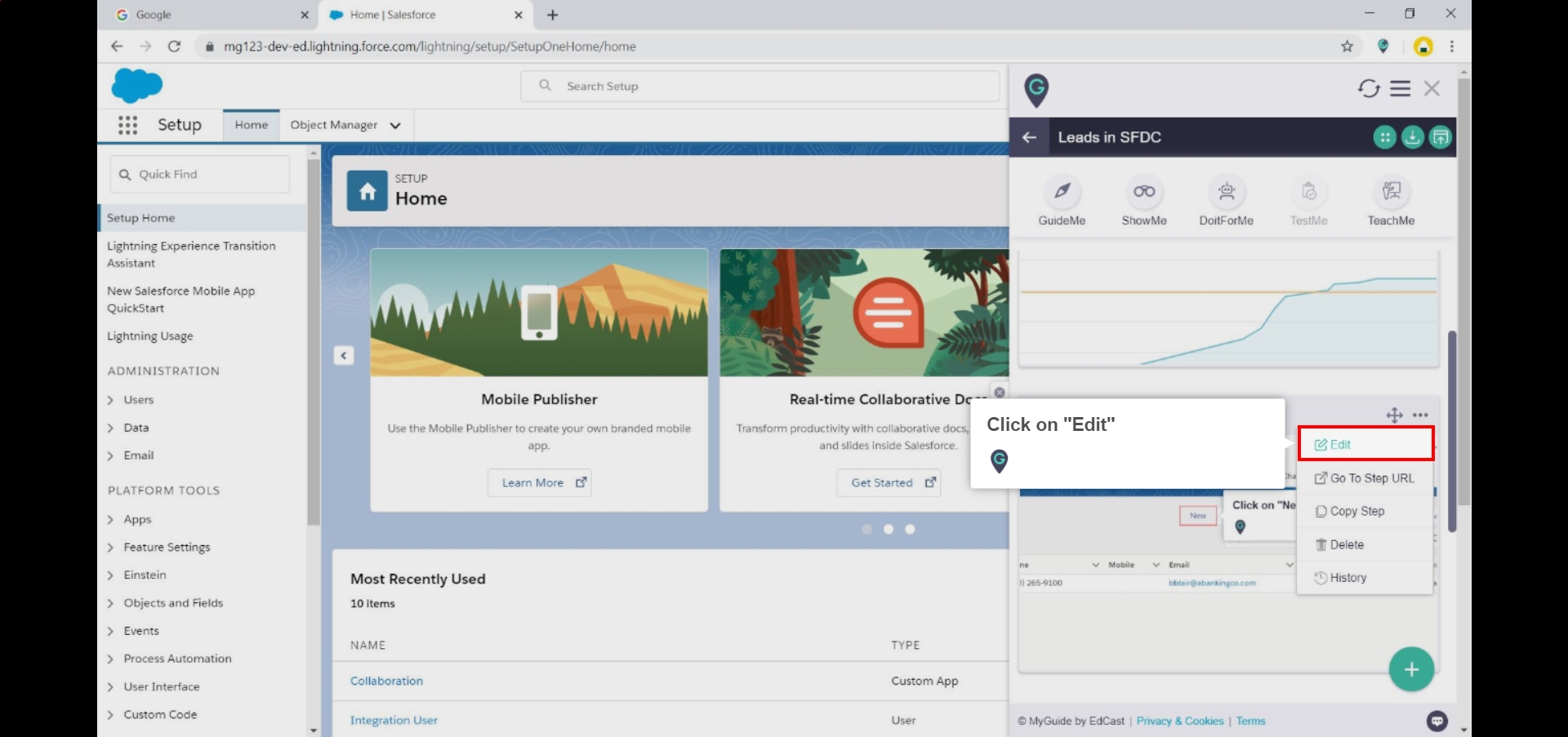The width and height of the screenshot is (1568, 737).
Task: Click the MyGuide extension icon in Chrome toolbar
Action: 1383,47
